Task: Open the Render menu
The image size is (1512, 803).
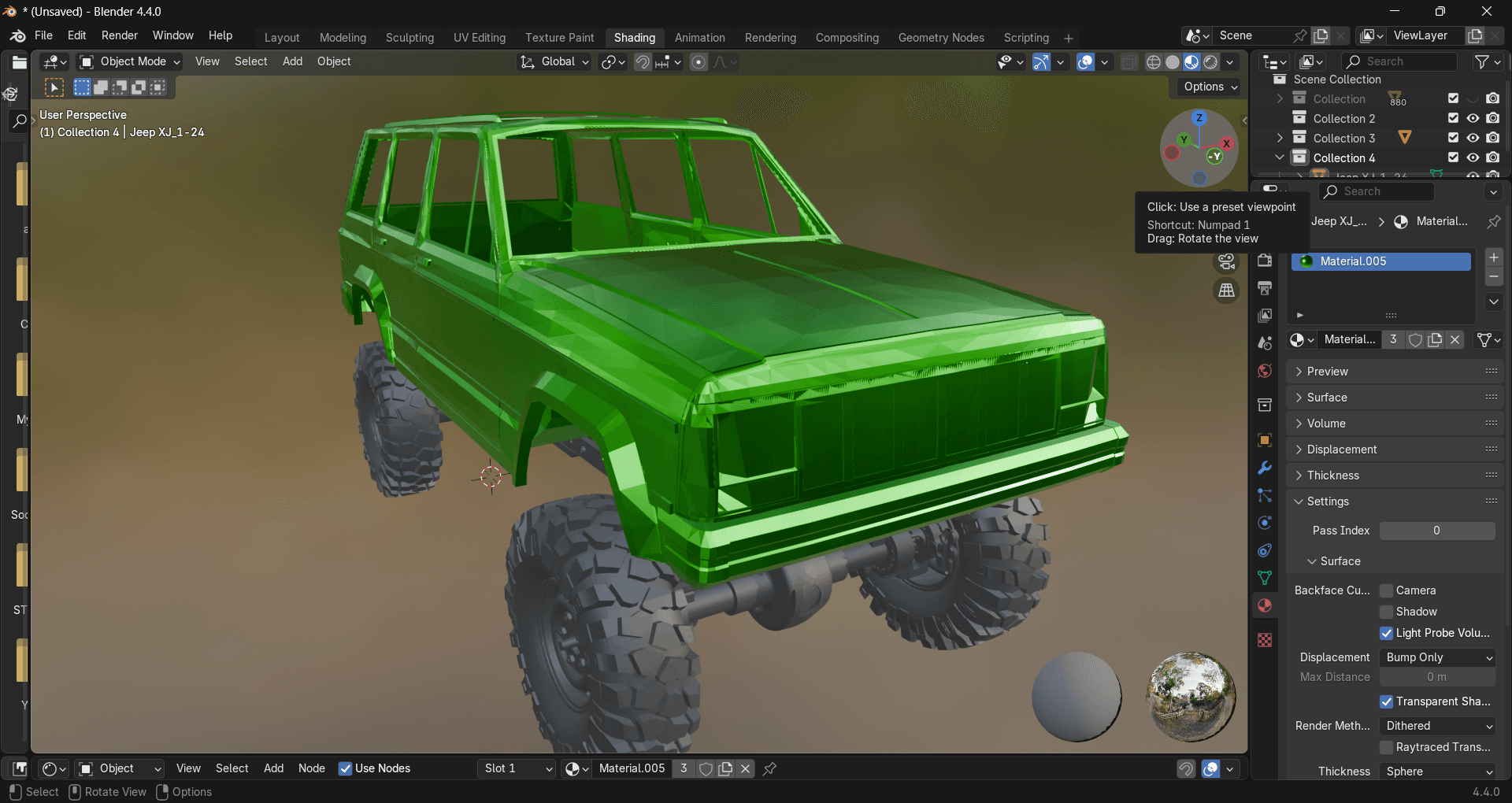Action: 120,35
